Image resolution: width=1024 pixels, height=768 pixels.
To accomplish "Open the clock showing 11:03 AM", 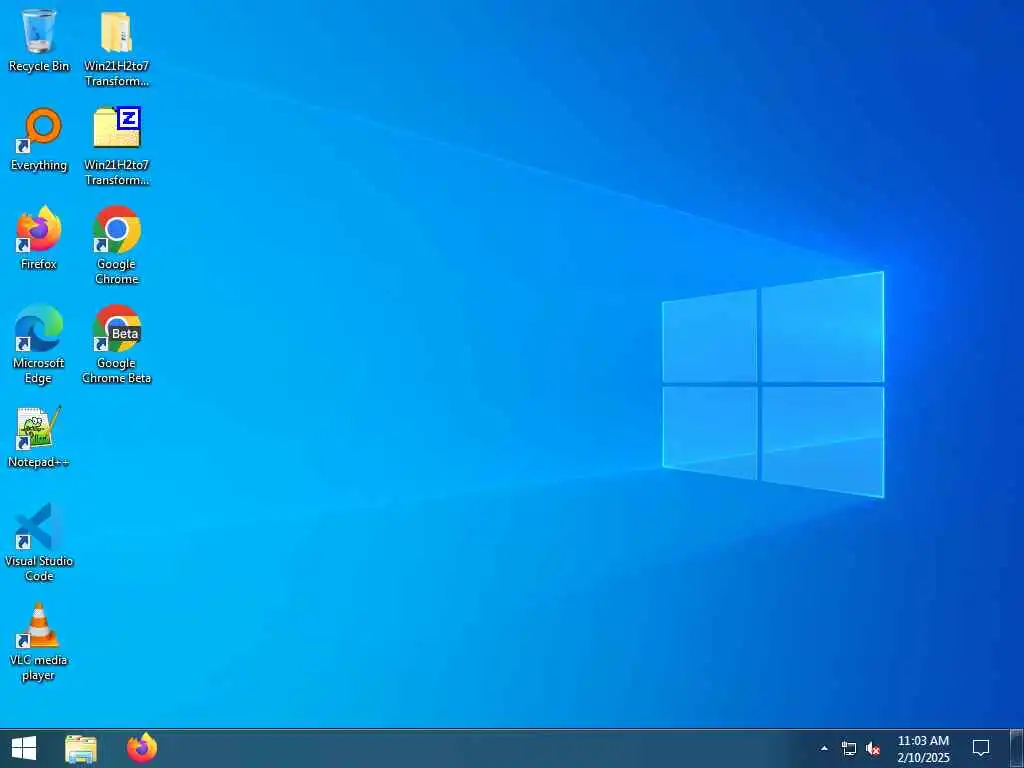I will (923, 749).
